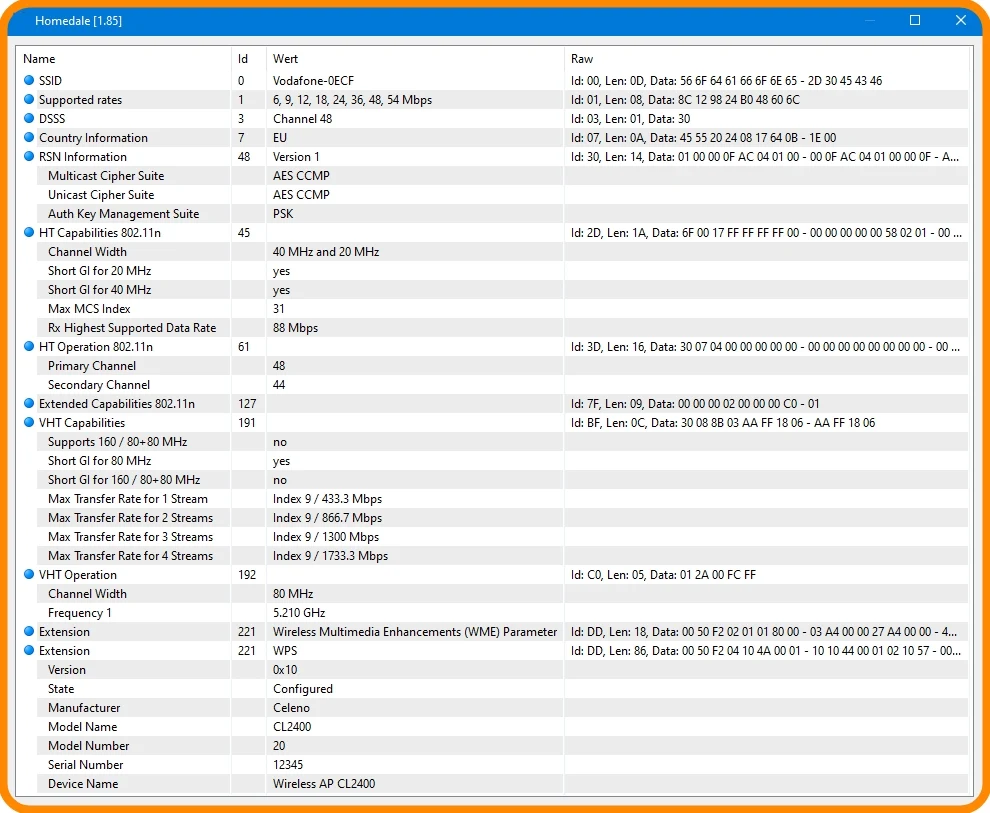
Task: Click 'Index 9 / 1733.3 Mbps' value
Action: [330, 555]
